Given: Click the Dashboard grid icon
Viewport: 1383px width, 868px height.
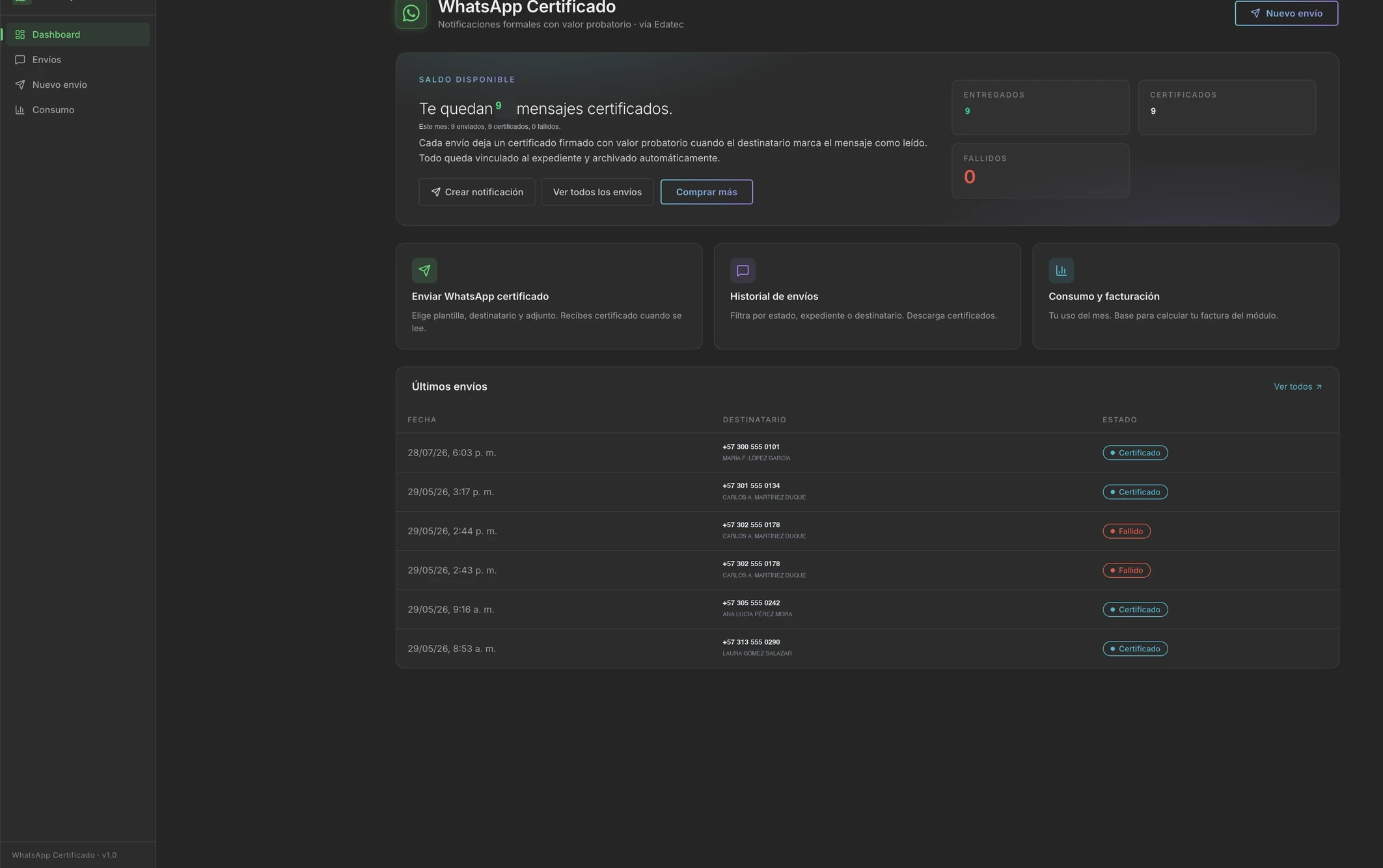Looking at the screenshot, I should coord(20,34).
